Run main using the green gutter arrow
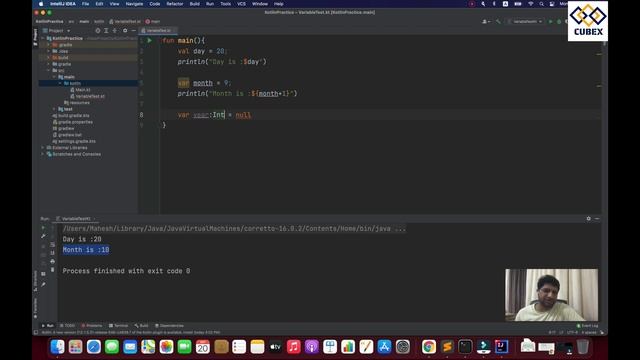 click(x=149, y=40)
